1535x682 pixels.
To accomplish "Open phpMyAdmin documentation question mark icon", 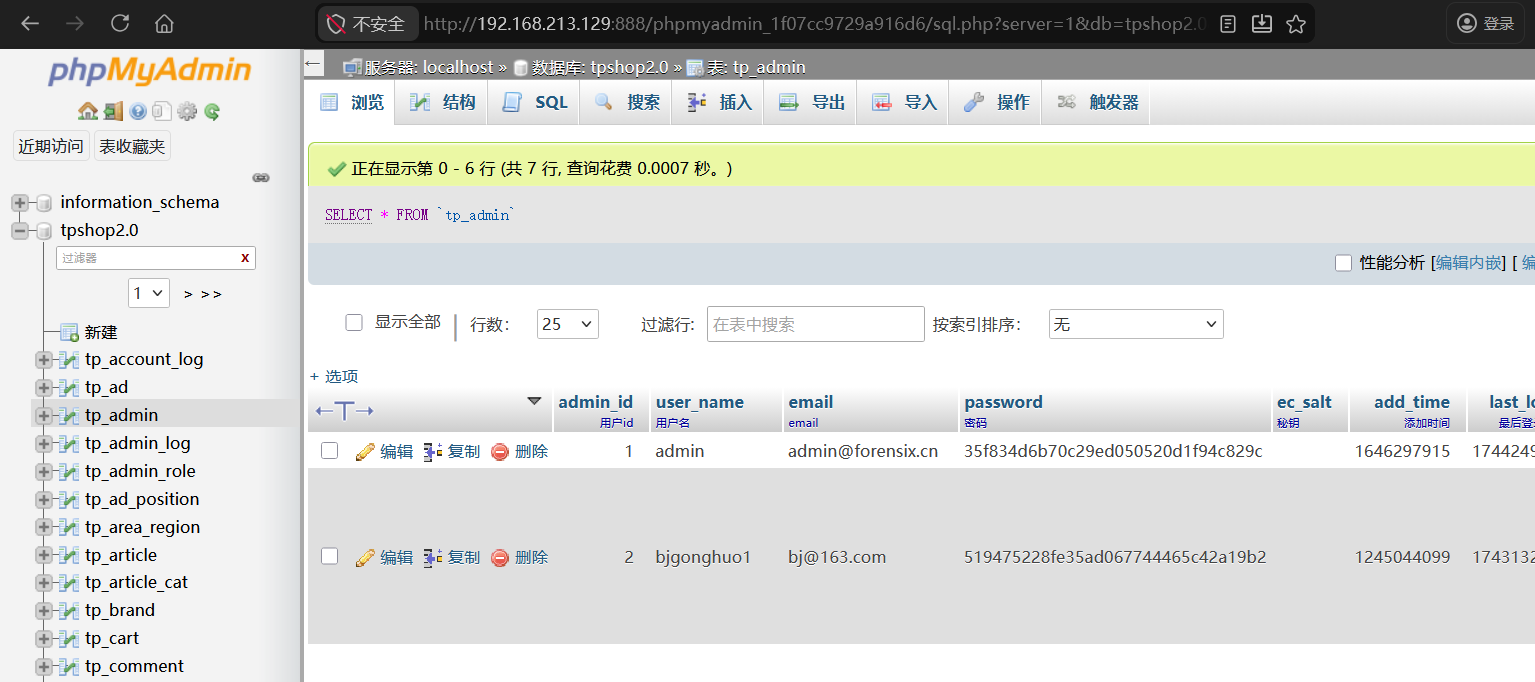I will pos(137,111).
